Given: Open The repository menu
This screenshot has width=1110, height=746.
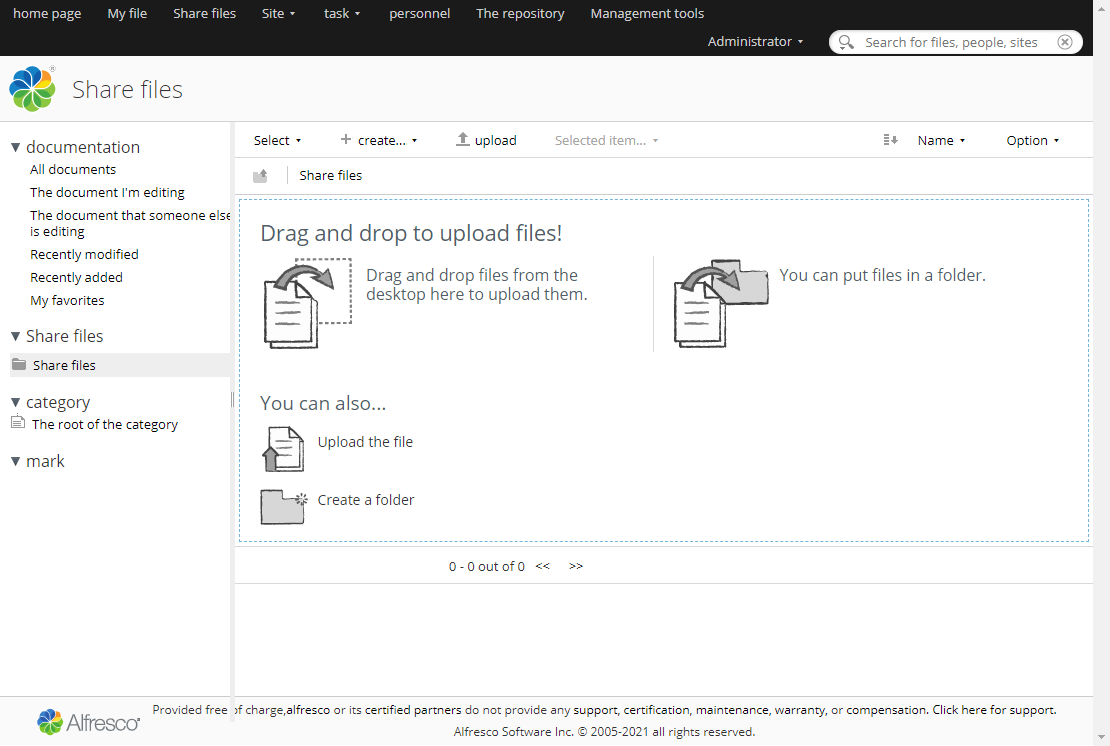Looking at the screenshot, I should click(x=520, y=14).
